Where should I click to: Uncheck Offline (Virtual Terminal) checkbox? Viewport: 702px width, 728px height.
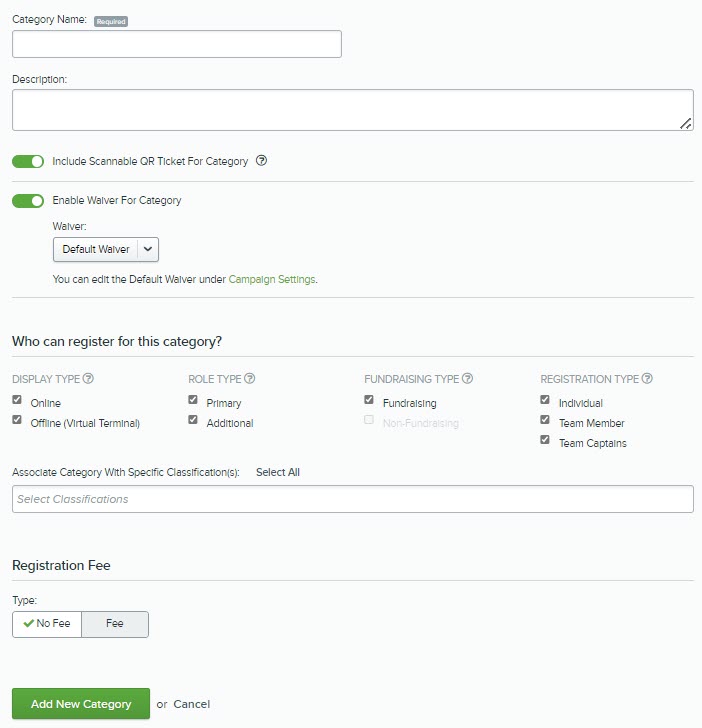point(17,419)
